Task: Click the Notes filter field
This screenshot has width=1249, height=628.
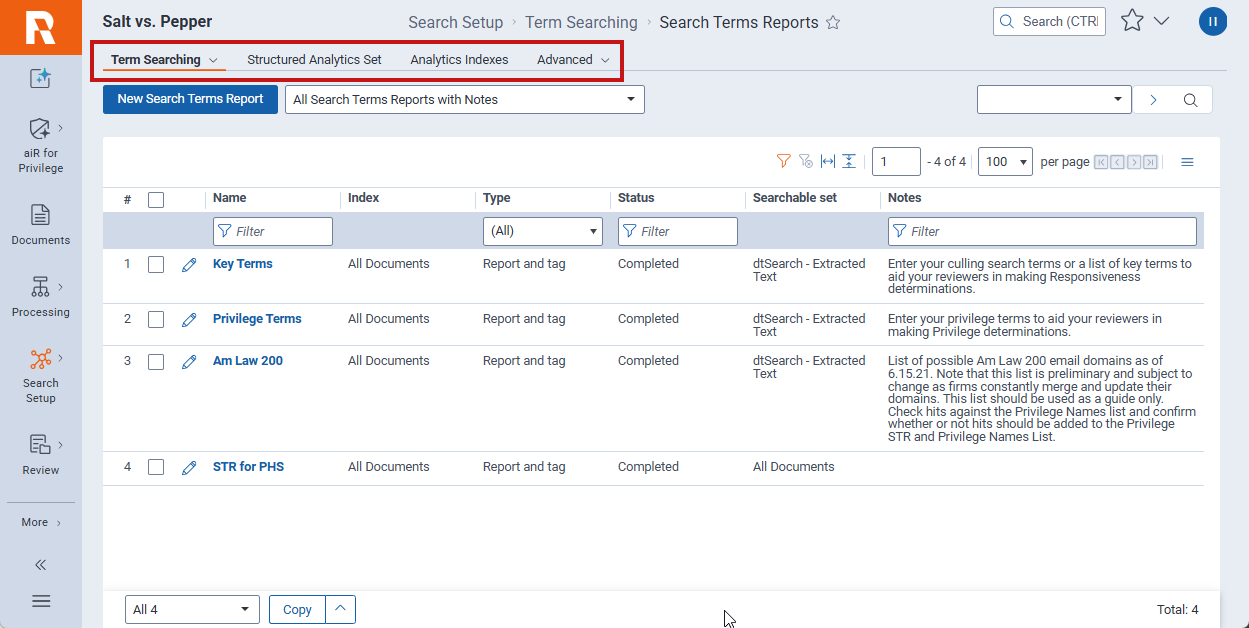Action: point(1042,231)
